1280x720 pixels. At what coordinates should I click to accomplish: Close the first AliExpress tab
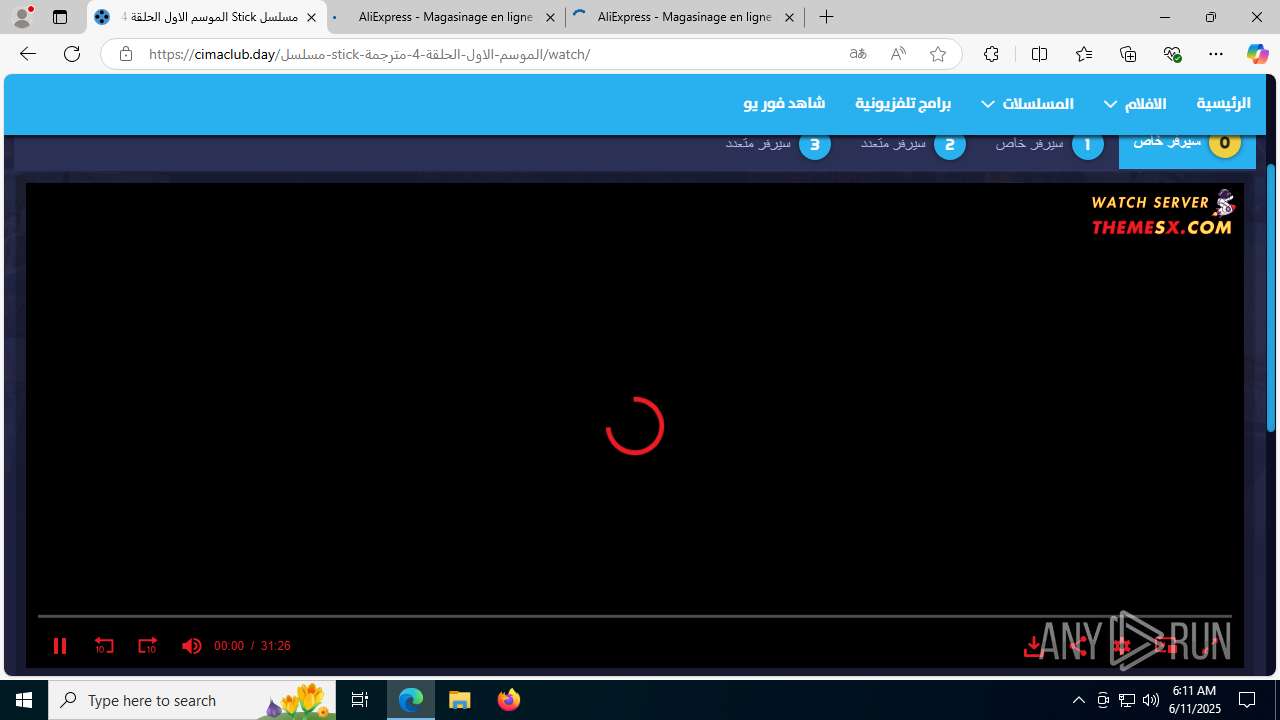550,17
